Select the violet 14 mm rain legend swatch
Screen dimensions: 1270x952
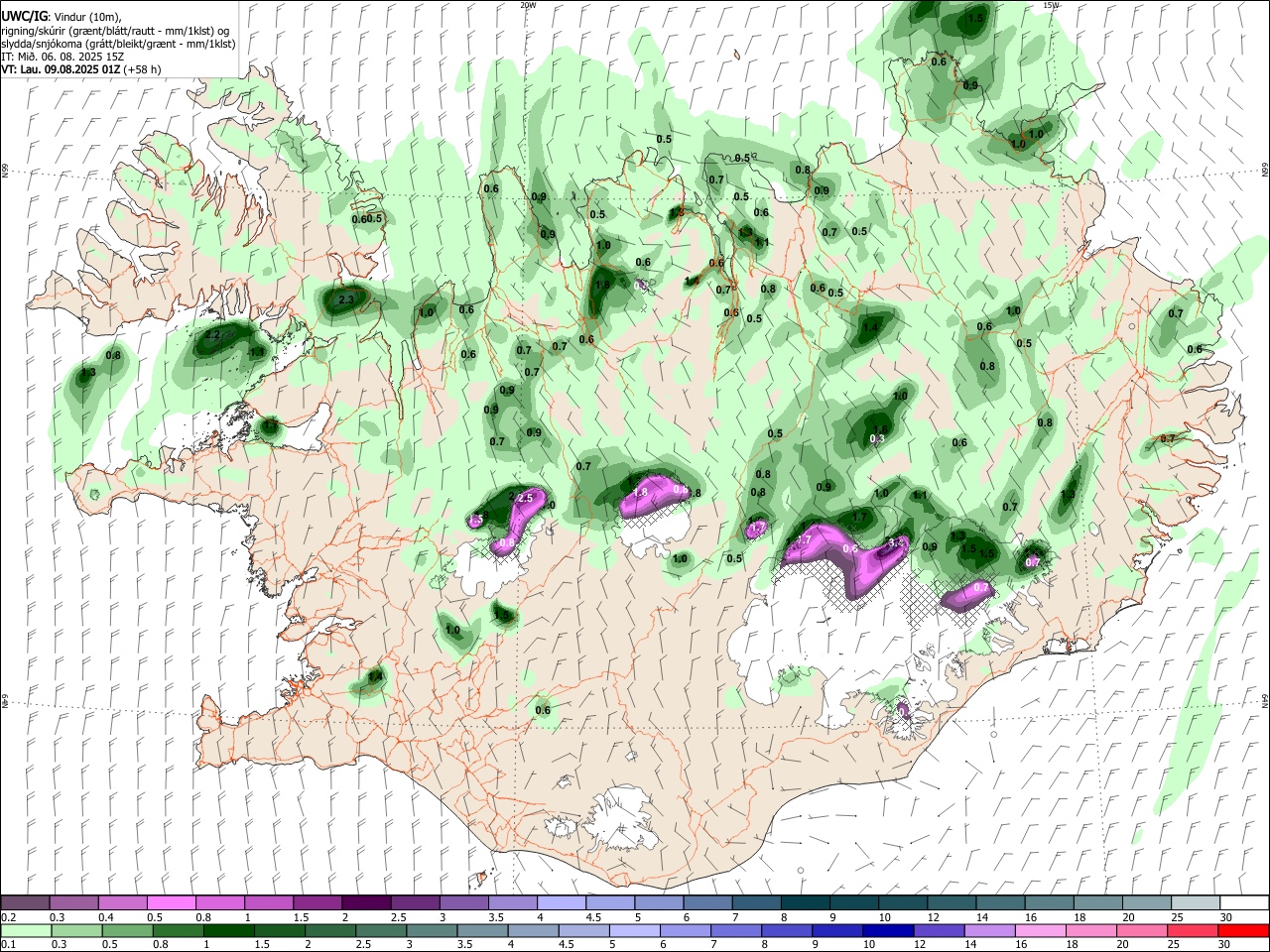pos(988,930)
